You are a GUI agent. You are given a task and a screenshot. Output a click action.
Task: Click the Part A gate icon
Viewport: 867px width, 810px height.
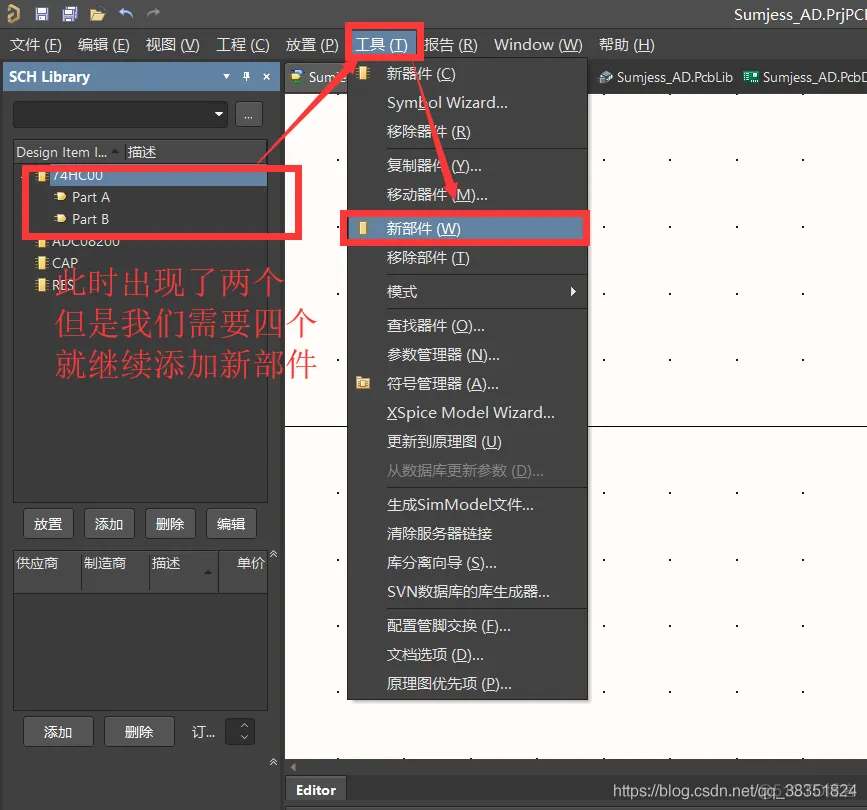tap(60, 197)
